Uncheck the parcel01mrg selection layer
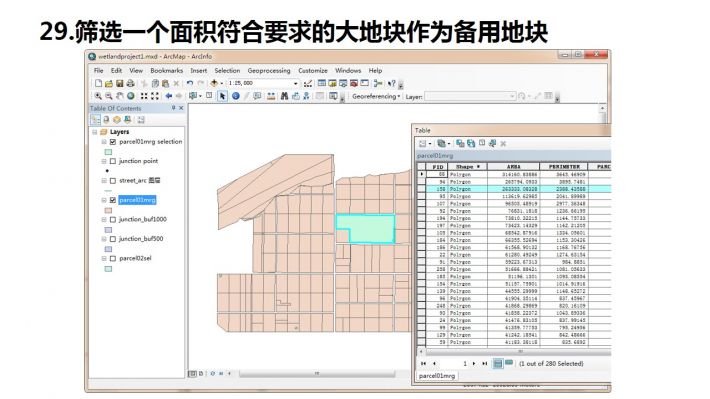710x399 pixels. click(113, 142)
